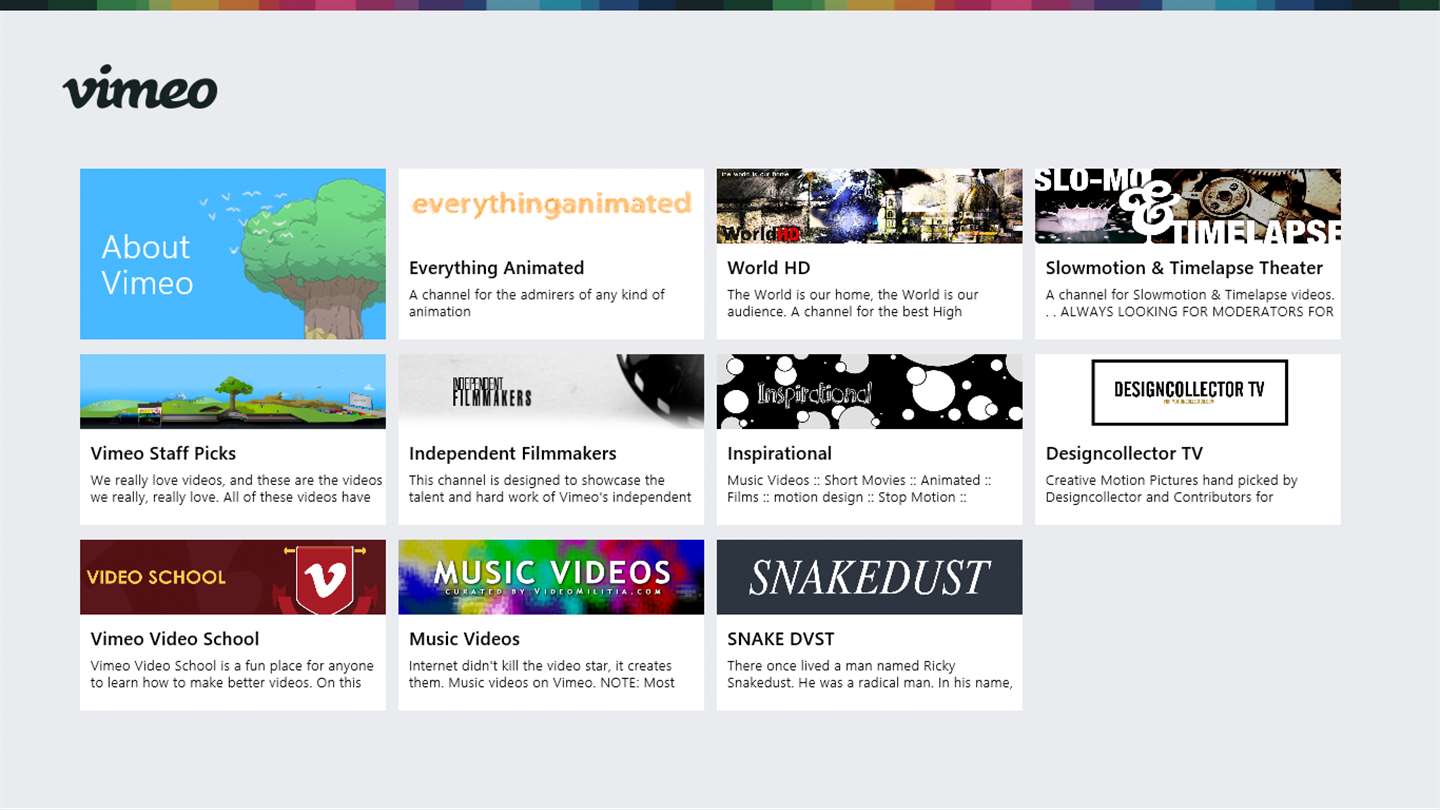This screenshot has height=810, width=1440.
Task: Click 'The World is our home' description
Action: pos(852,303)
